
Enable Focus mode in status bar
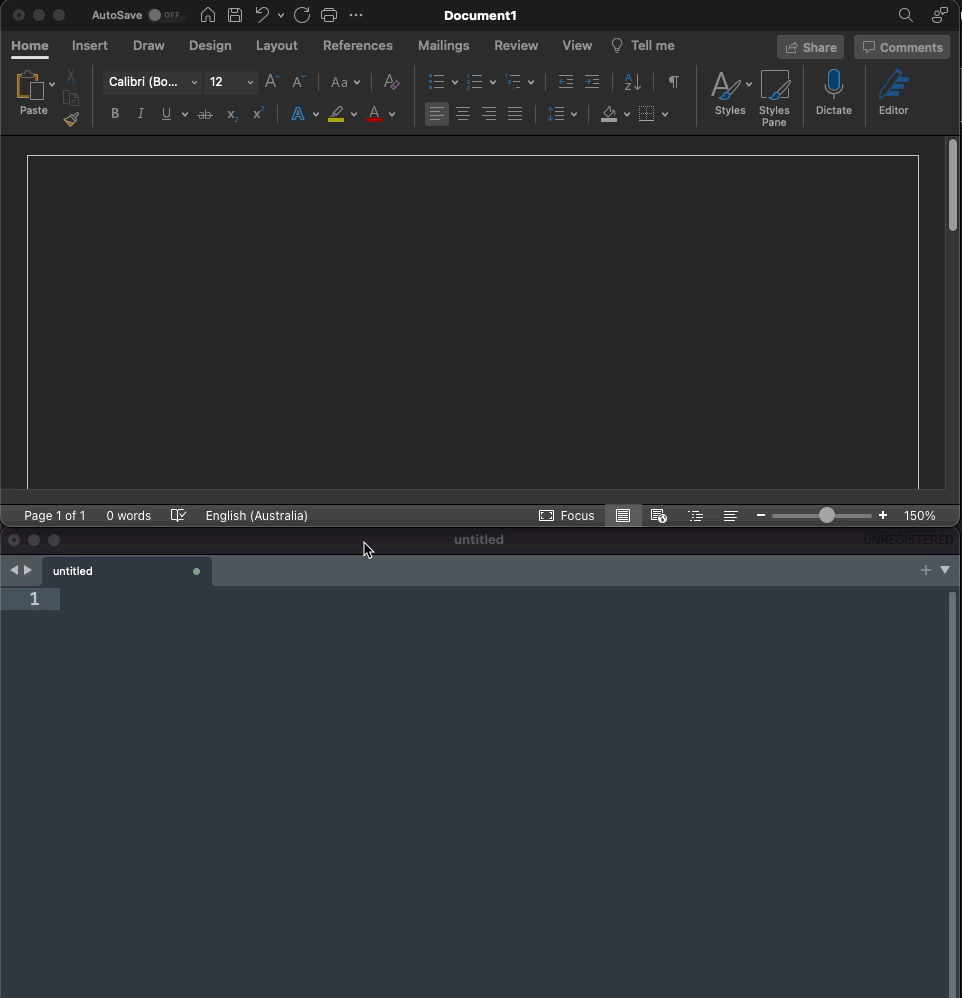click(567, 515)
